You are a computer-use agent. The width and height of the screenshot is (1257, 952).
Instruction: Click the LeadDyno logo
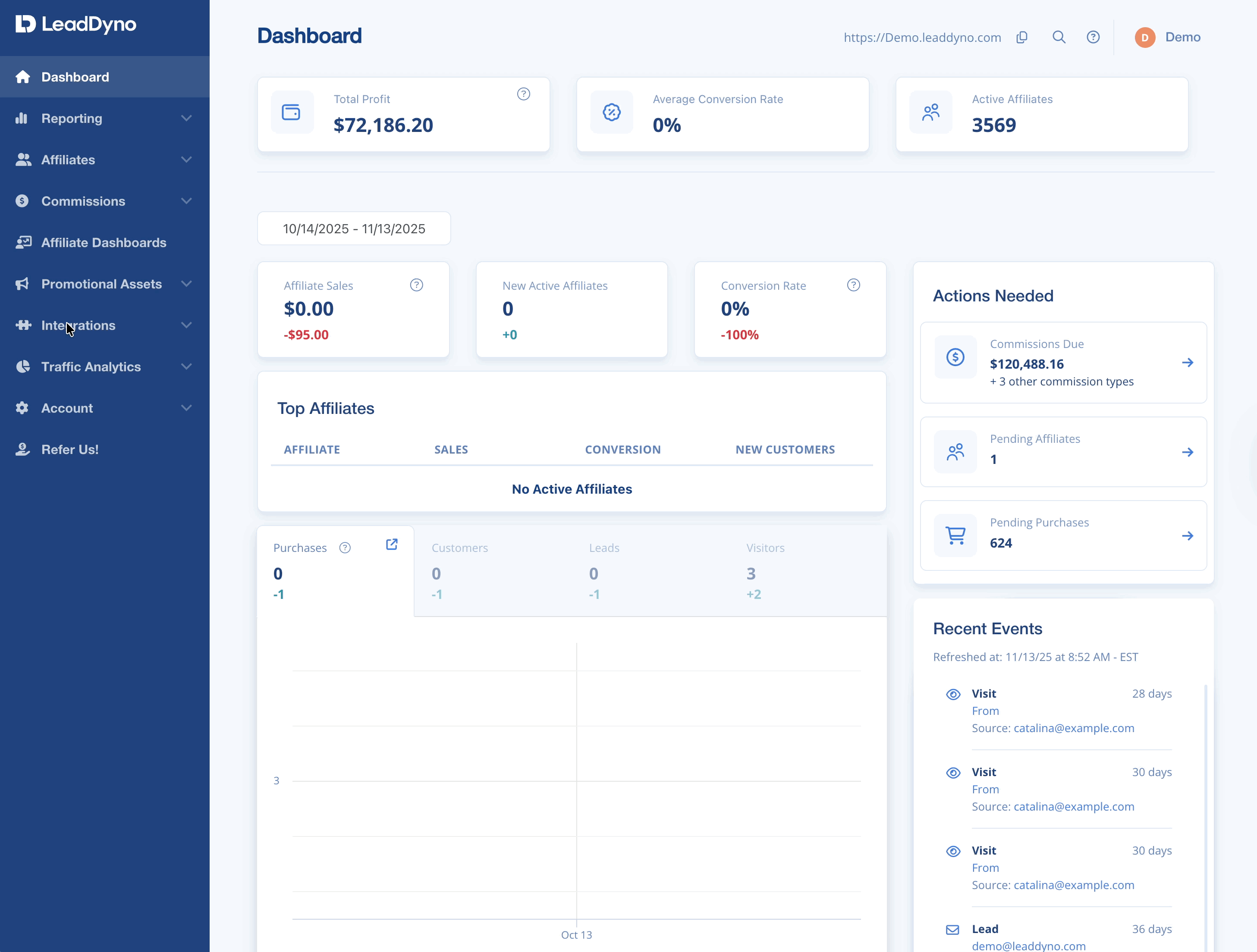click(x=75, y=25)
